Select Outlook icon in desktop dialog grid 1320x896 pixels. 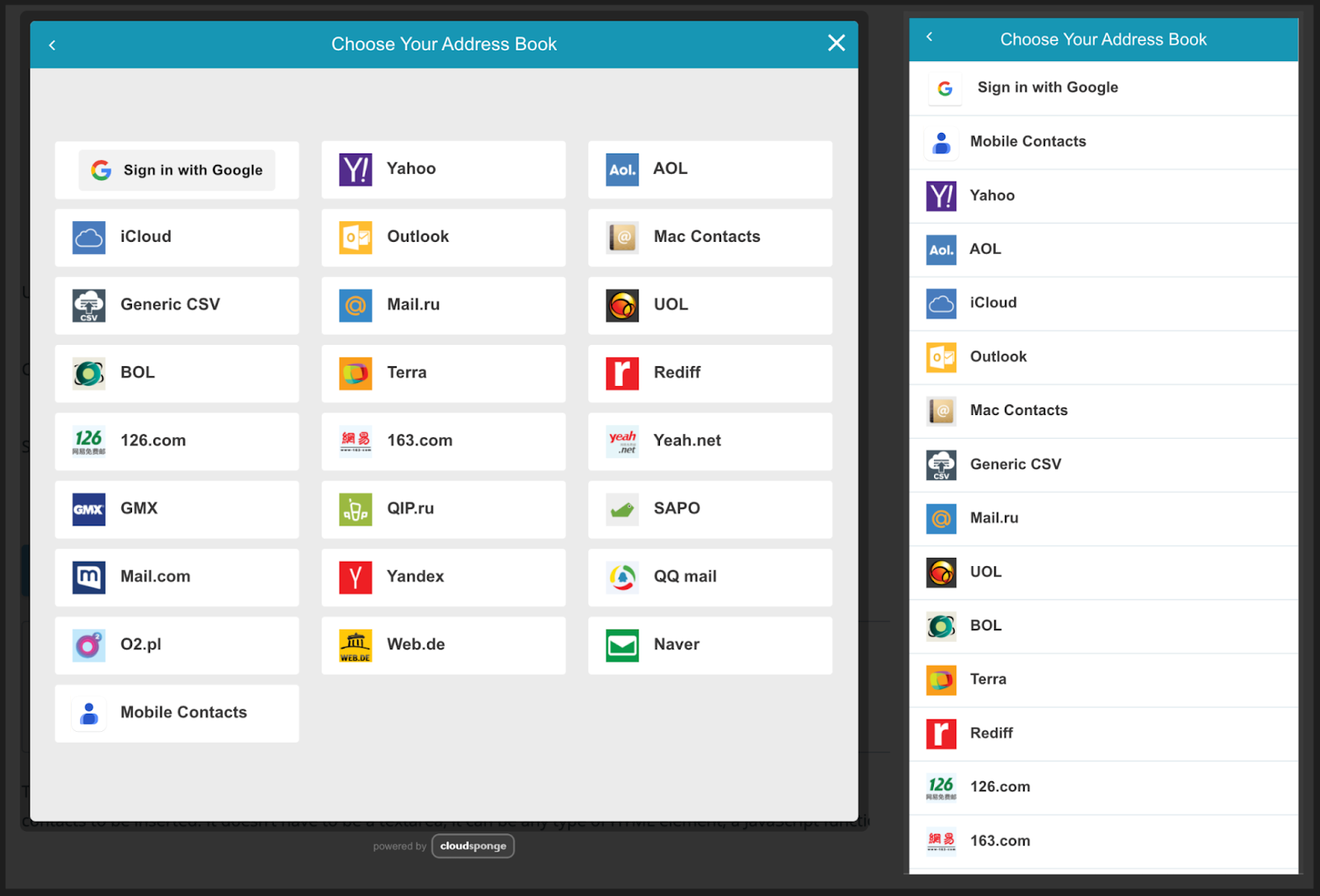click(x=356, y=238)
